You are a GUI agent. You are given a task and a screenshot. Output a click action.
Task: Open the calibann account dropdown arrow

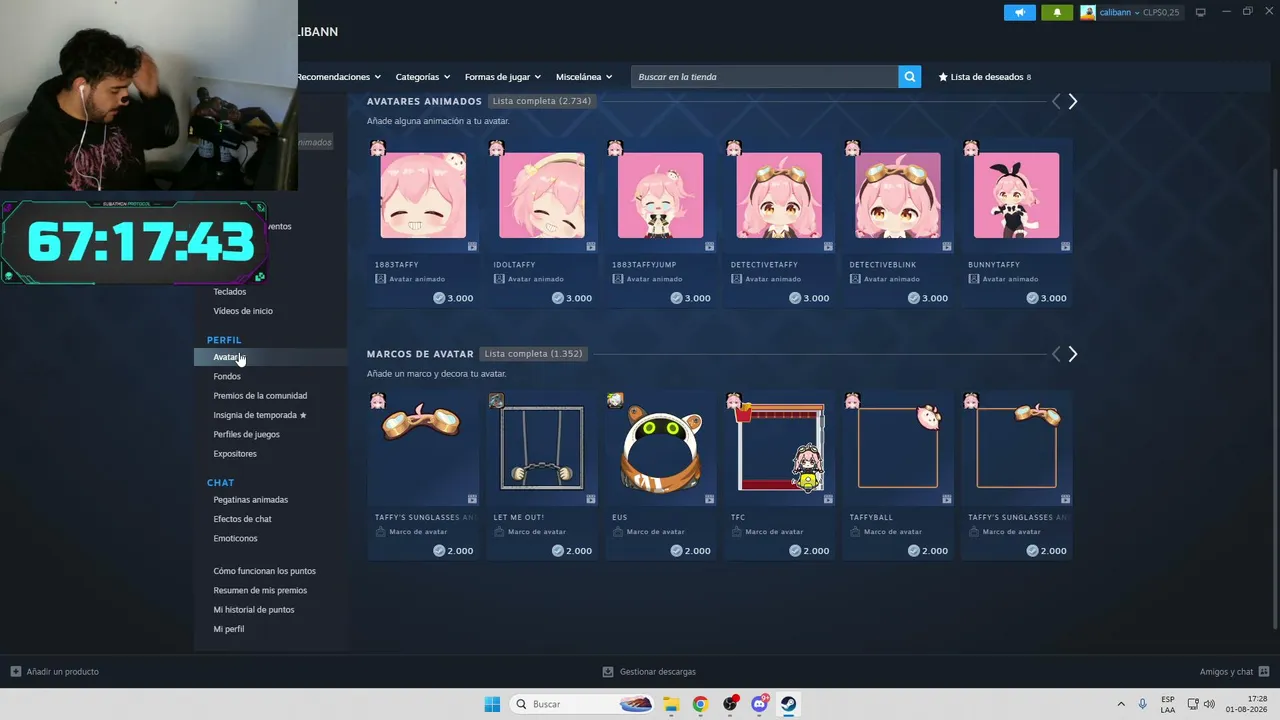click(1137, 13)
